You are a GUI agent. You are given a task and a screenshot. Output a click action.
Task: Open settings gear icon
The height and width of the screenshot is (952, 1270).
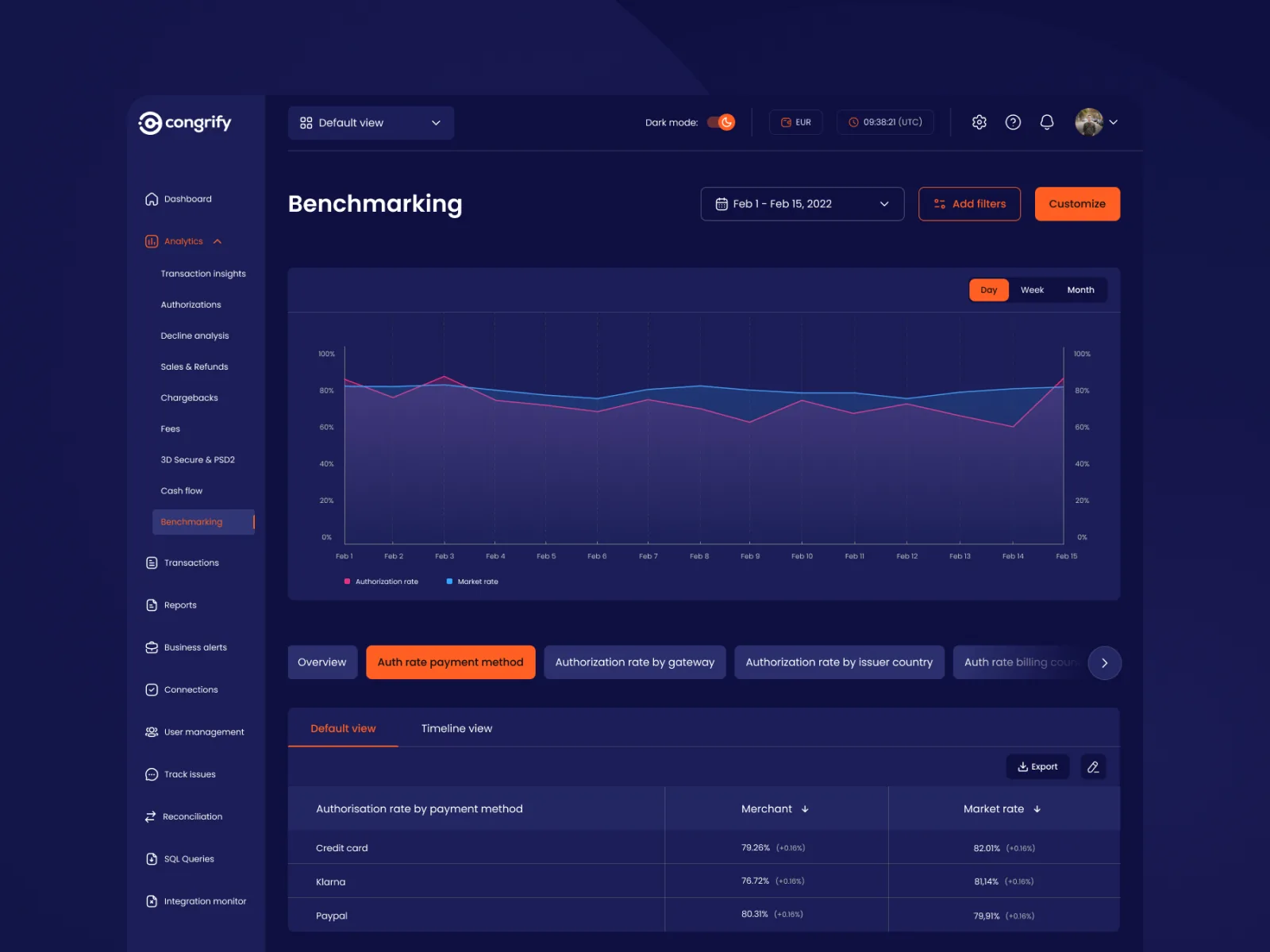[x=979, y=122]
